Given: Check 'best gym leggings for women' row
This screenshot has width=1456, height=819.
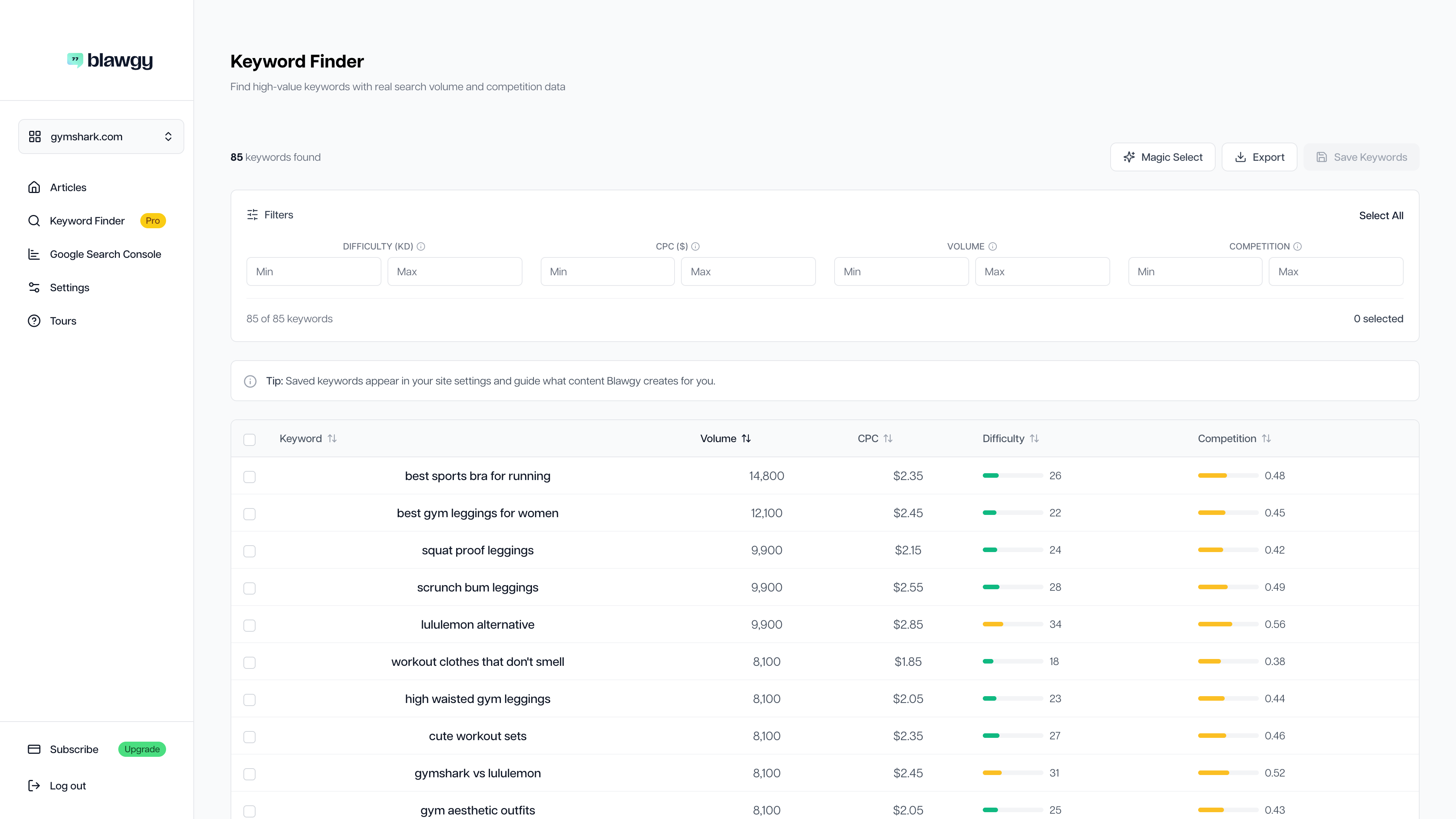Looking at the screenshot, I should 249,514.
